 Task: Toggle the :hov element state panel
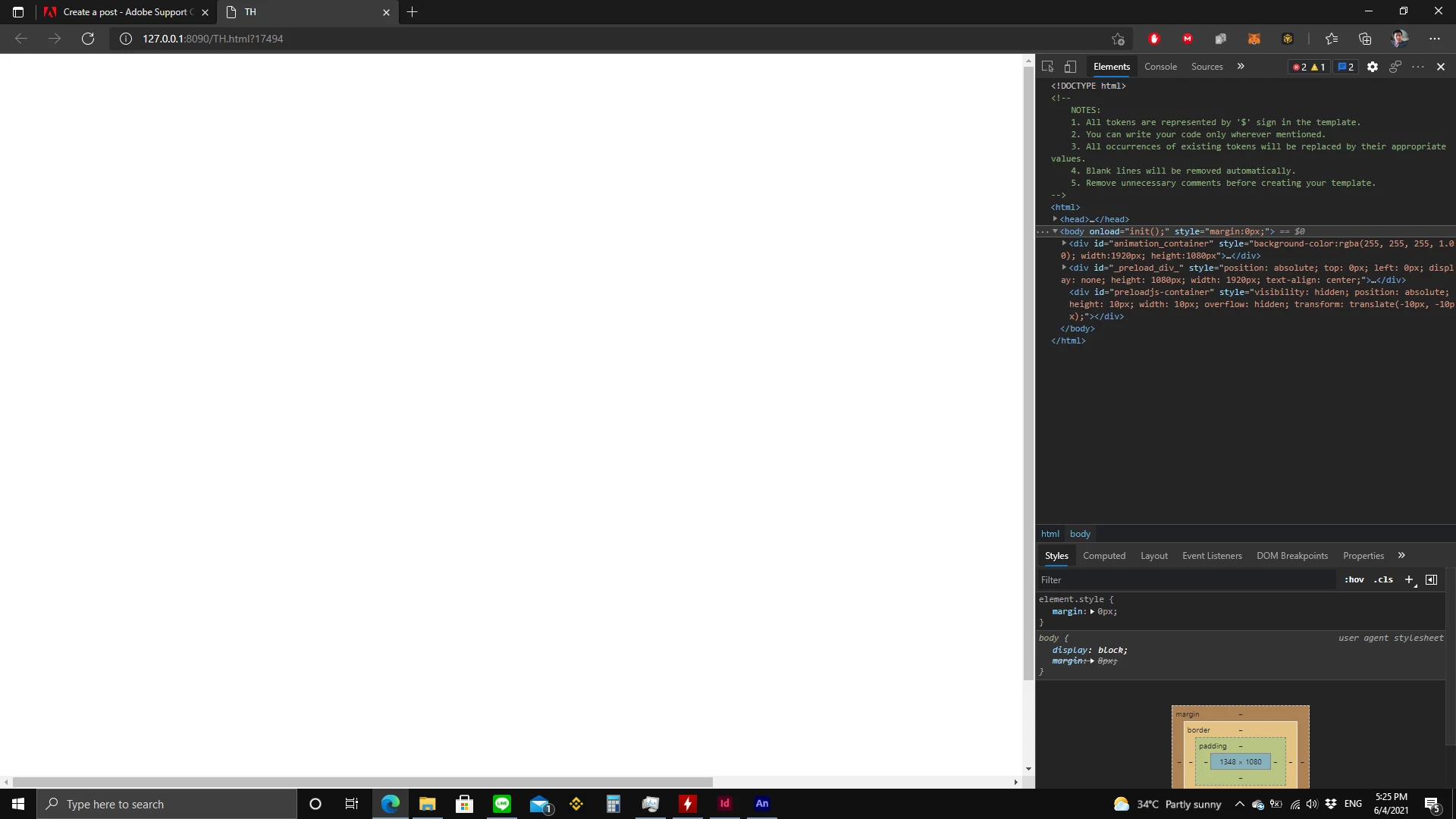1354,579
